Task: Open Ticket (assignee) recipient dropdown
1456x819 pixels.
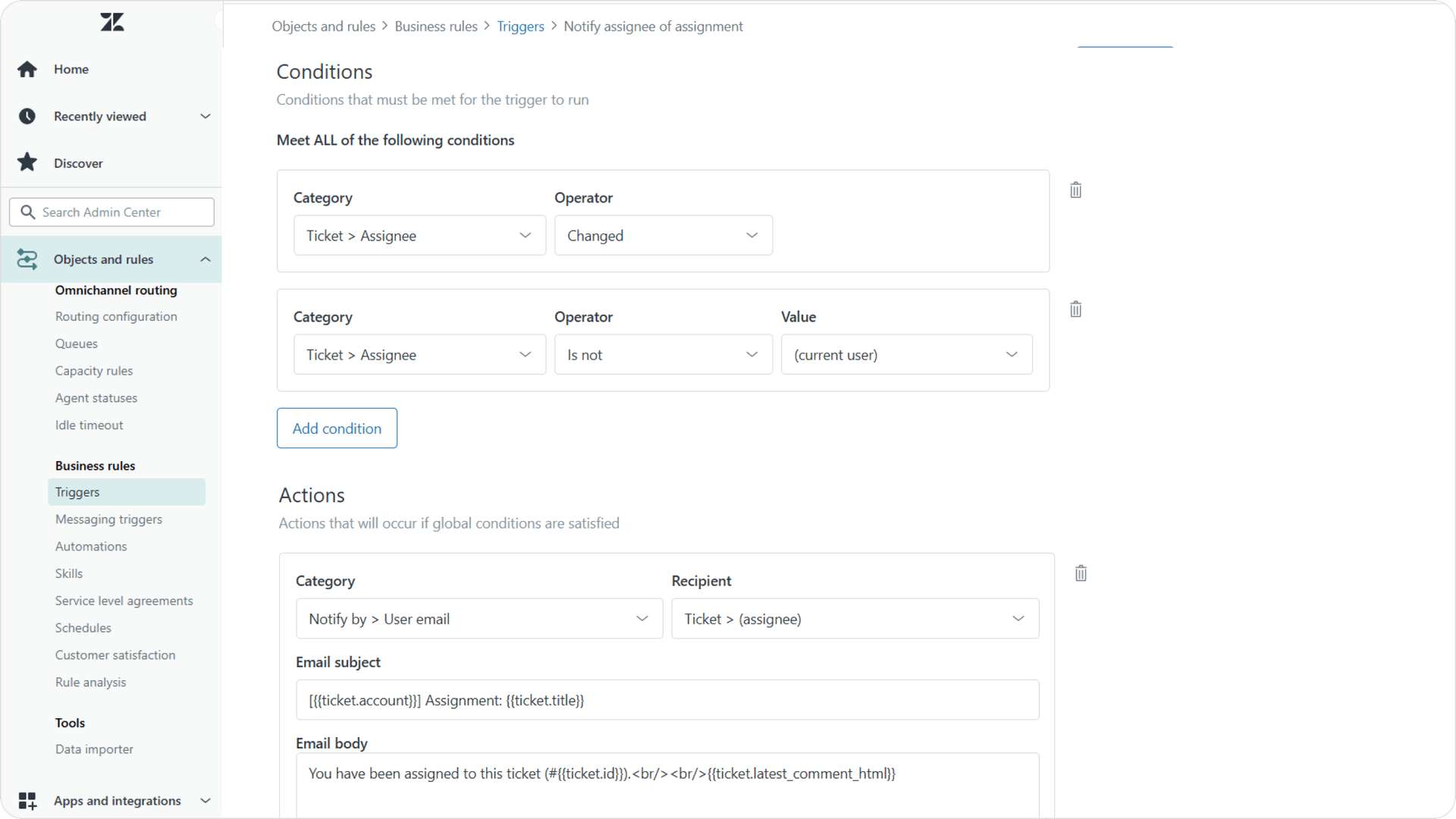Action: 855,619
